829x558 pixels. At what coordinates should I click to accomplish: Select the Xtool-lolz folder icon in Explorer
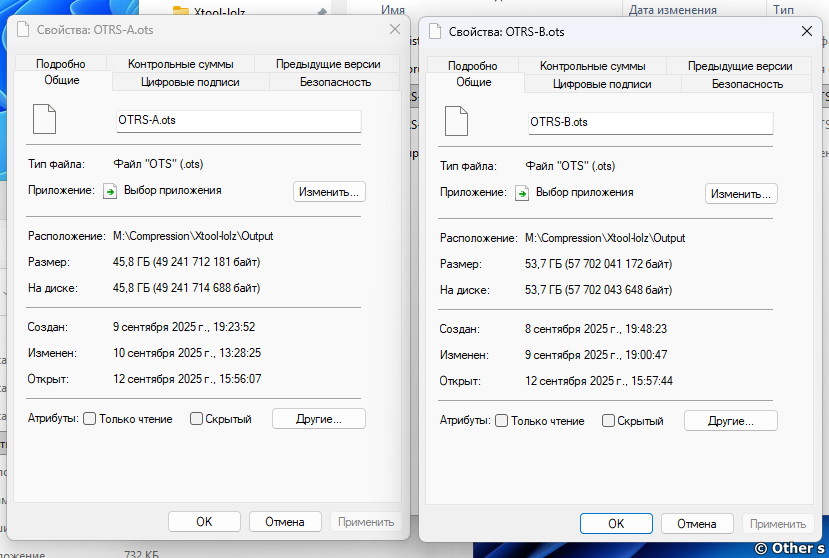coord(181,12)
